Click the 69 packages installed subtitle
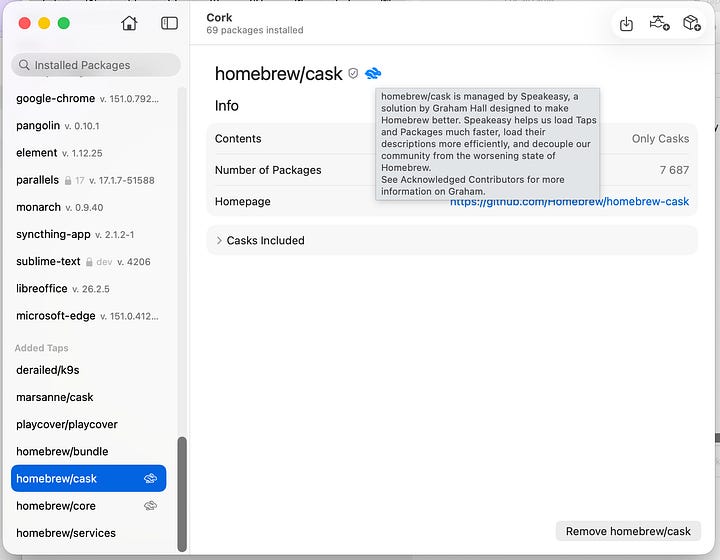 tap(255, 30)
